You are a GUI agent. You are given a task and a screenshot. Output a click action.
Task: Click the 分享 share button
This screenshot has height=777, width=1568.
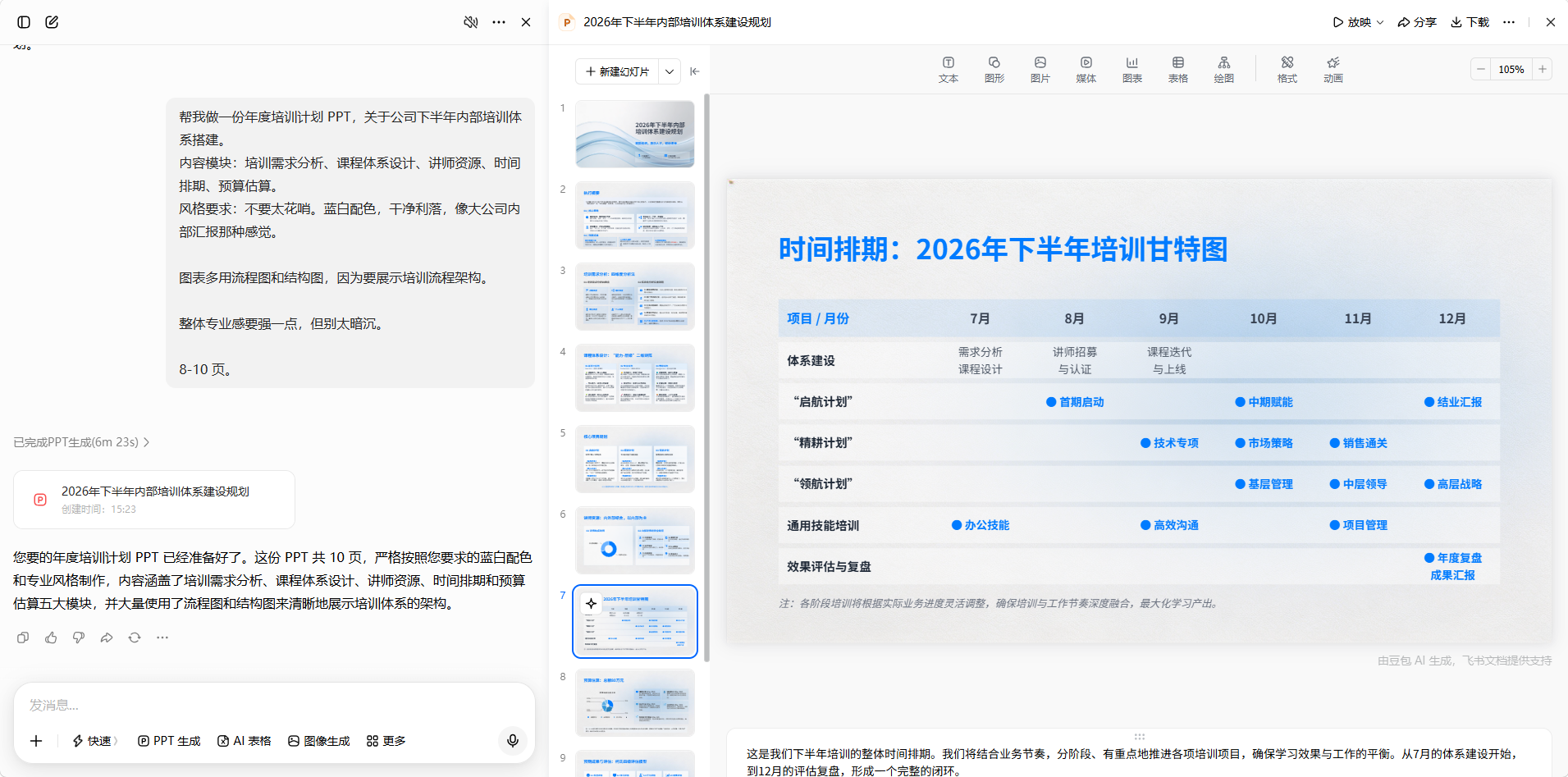[x=1417, y=22]
